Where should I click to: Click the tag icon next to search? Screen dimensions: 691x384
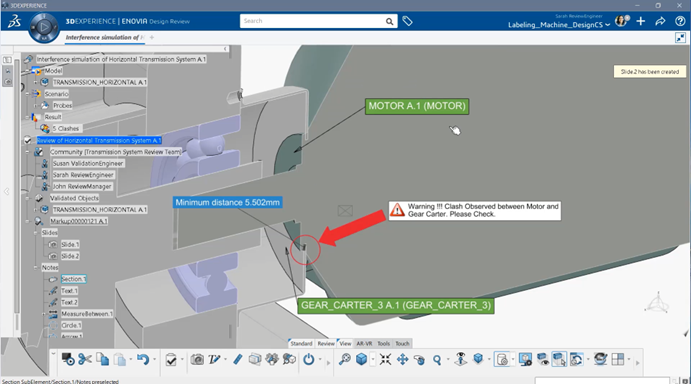407,21
